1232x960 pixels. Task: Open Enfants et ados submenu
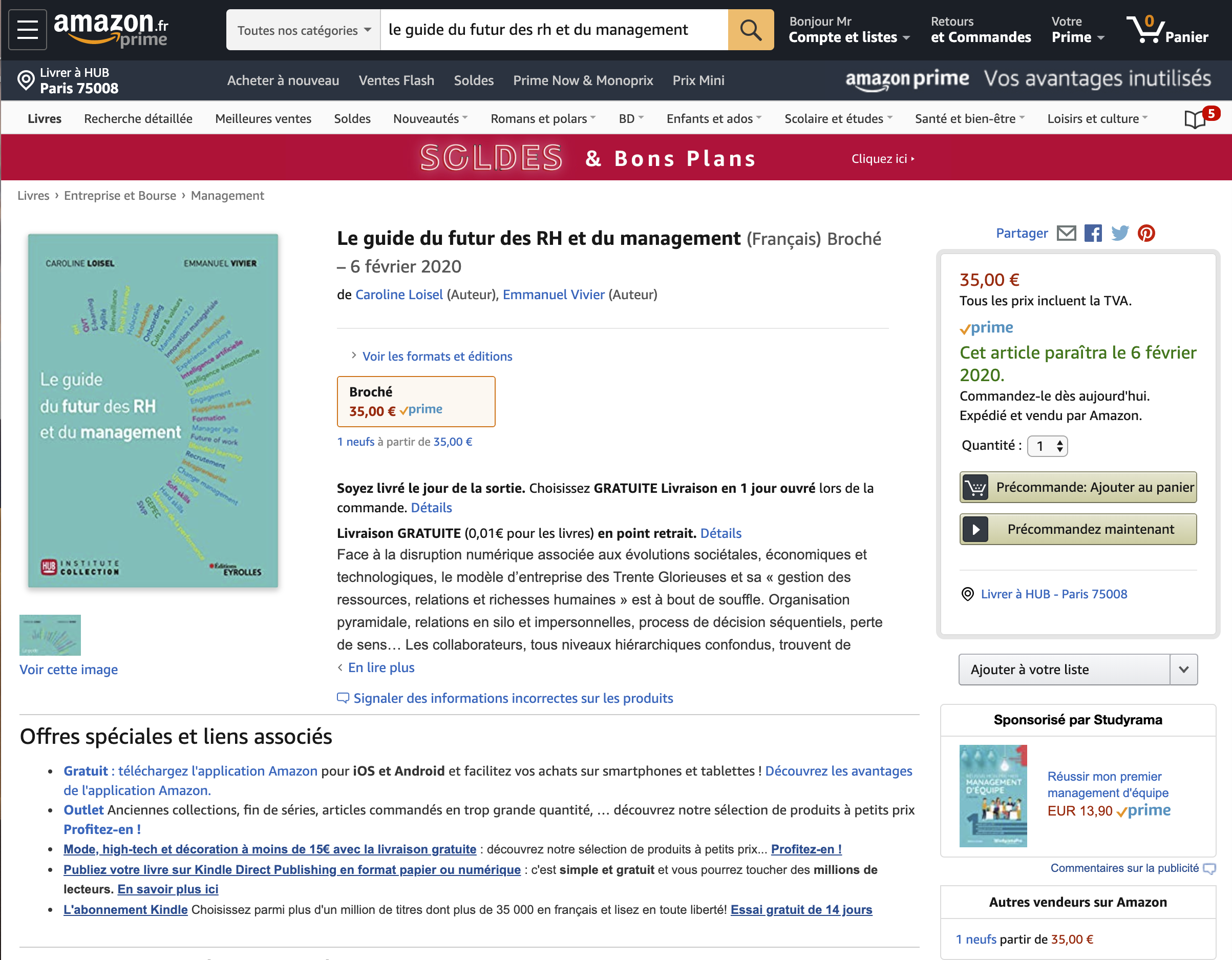click(714, 118)
